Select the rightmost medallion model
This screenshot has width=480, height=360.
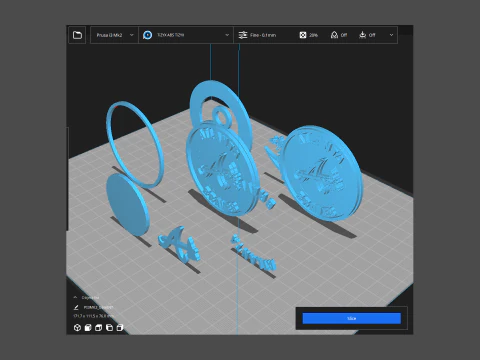point(322,173)
